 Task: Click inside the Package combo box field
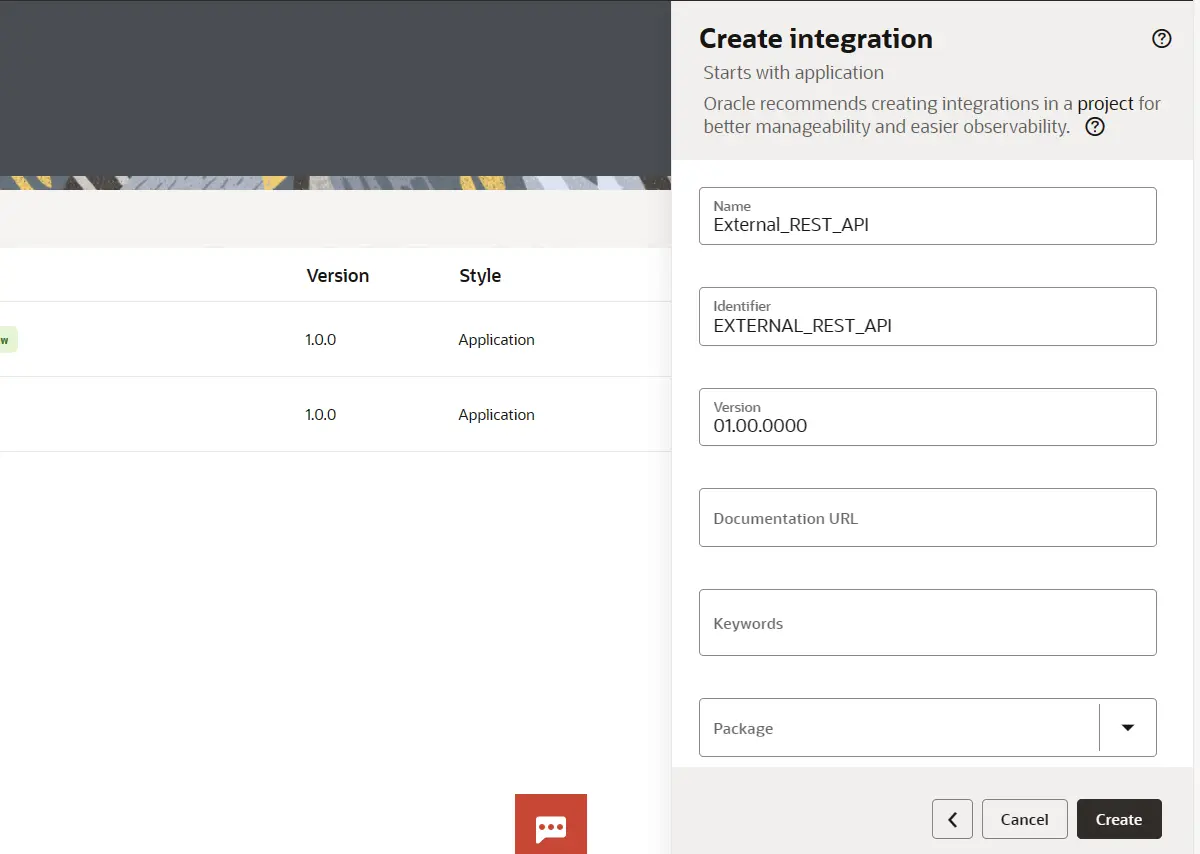[898, 728]
